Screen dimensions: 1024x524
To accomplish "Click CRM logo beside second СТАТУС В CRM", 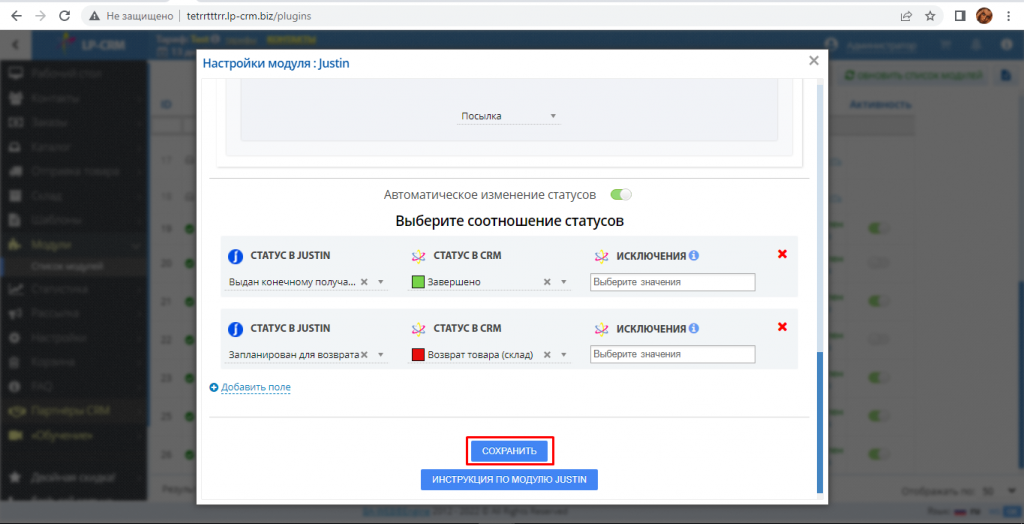I will pos(419,328).
